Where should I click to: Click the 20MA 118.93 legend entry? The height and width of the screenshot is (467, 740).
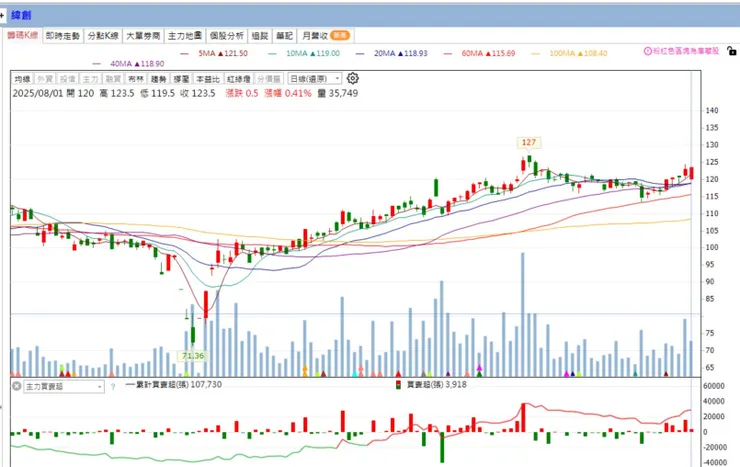[392, 53]
